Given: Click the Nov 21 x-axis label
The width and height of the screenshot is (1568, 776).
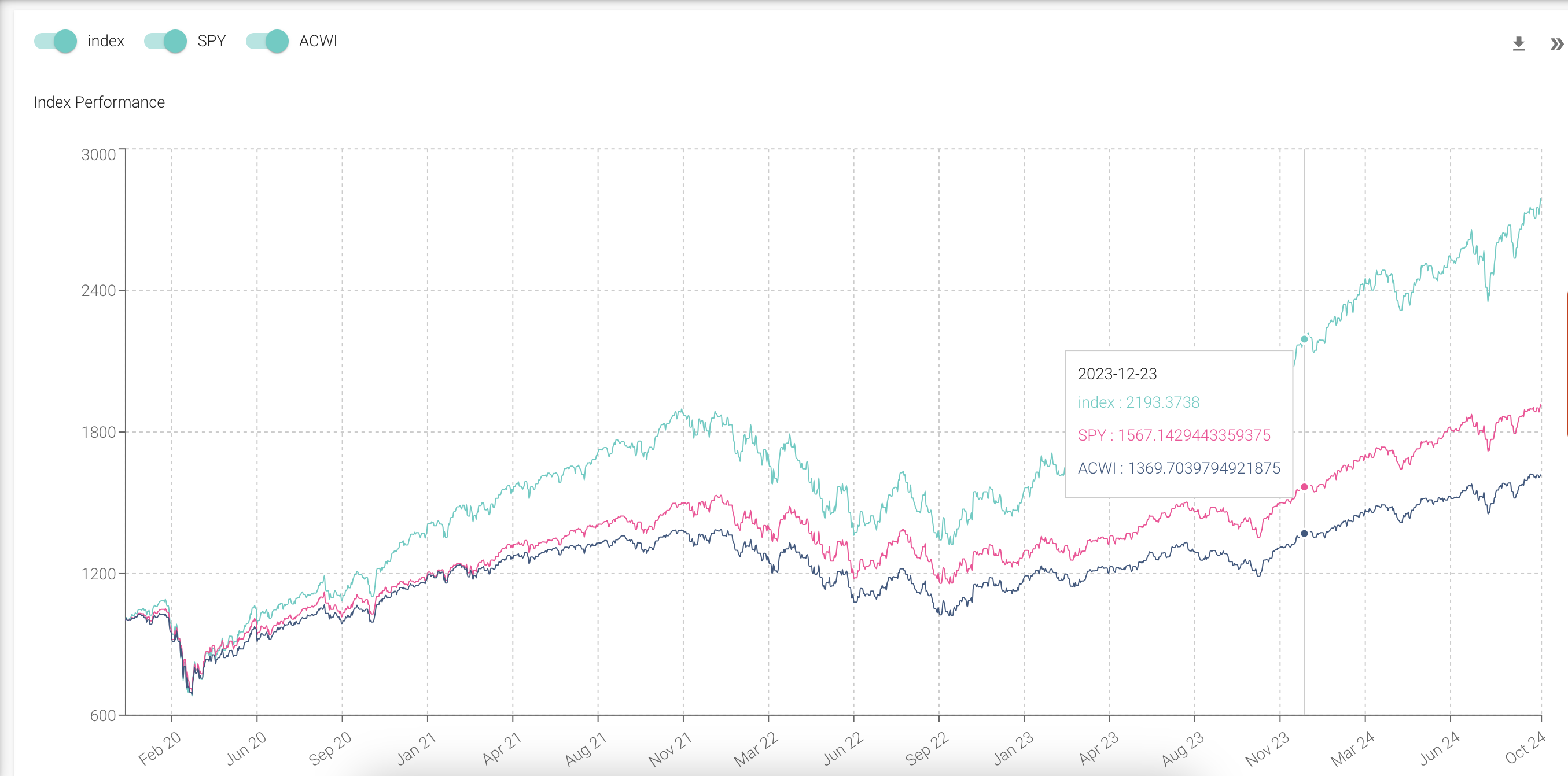Looking at the screenshot, I should (x=670, y=749).
